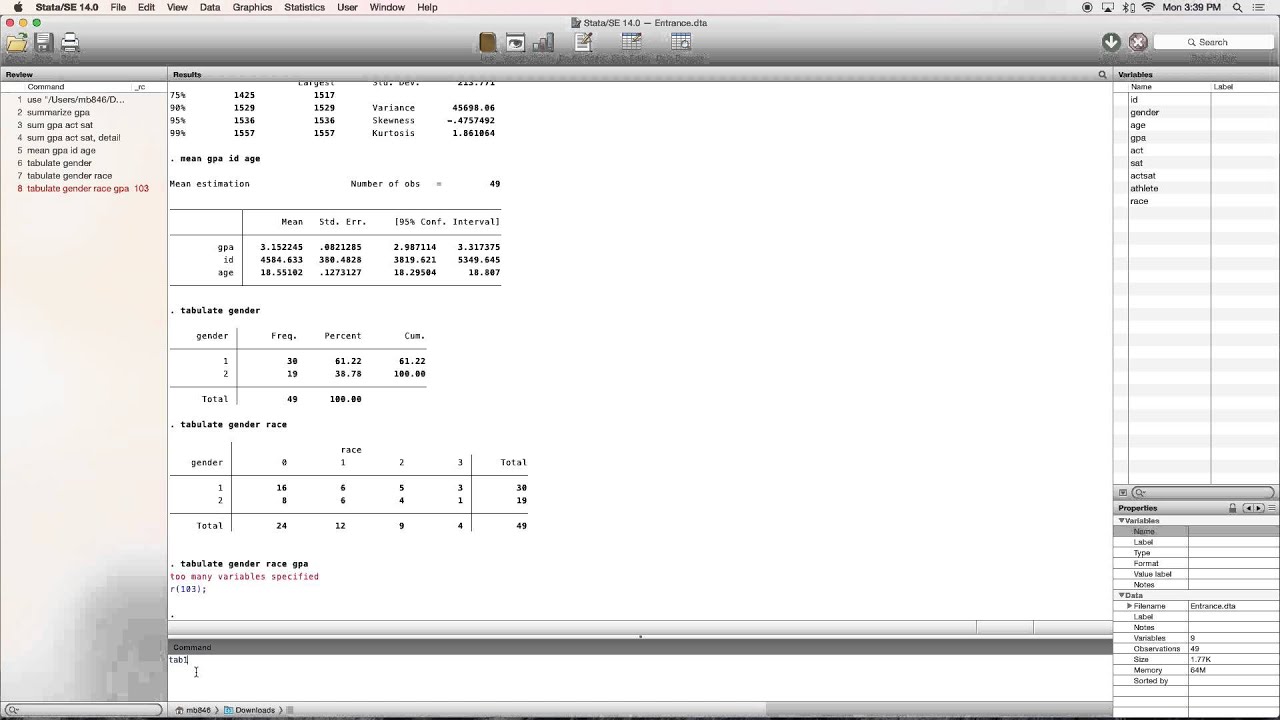Expand the Filename row disclosure triangle
This screenshot has height=720, width=1280.
[1129, 606]
